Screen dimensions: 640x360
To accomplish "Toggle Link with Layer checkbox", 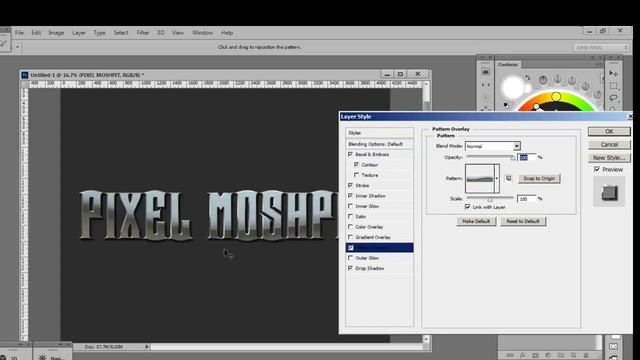I will (467, 207).
